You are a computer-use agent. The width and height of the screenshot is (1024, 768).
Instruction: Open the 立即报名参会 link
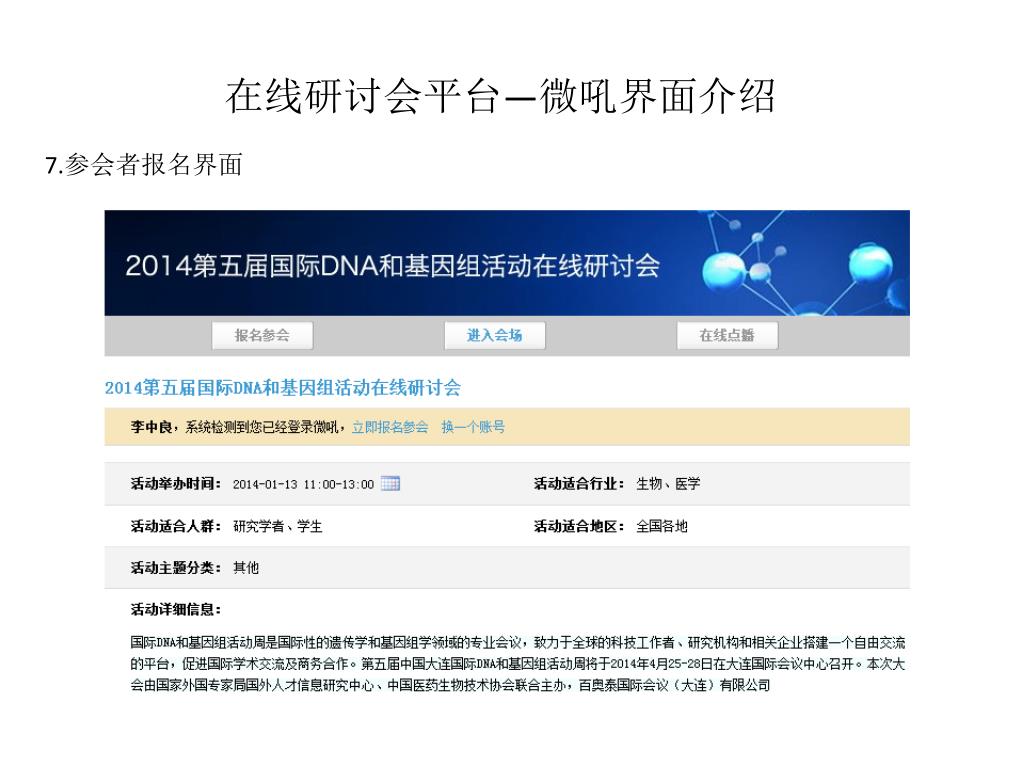point(390,427)
